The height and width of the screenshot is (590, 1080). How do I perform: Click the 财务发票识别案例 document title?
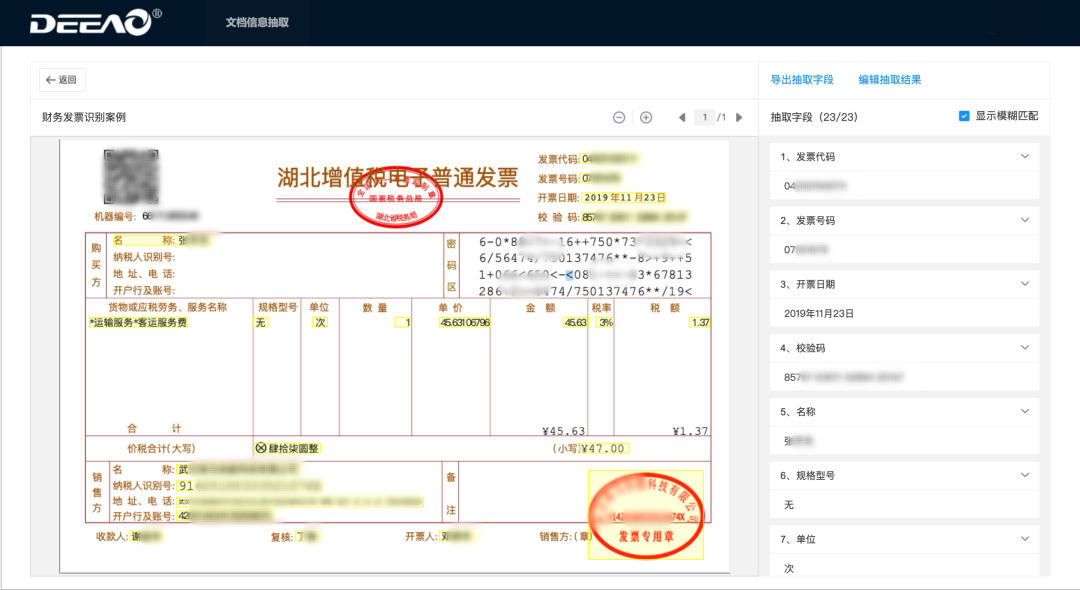(x=84, y=117)
